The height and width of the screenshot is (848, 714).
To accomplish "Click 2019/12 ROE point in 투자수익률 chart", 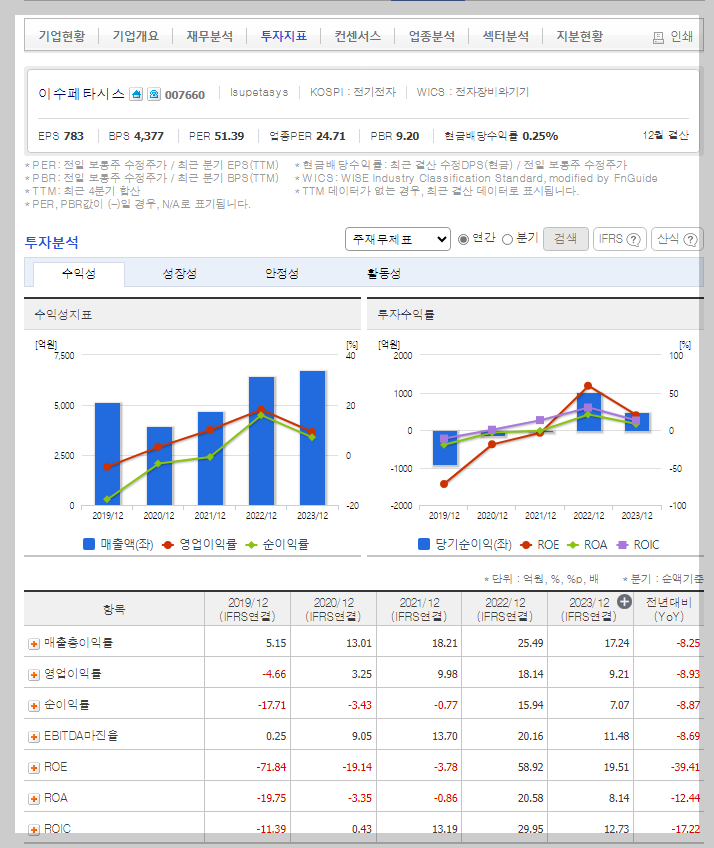I will pos(444,484).
